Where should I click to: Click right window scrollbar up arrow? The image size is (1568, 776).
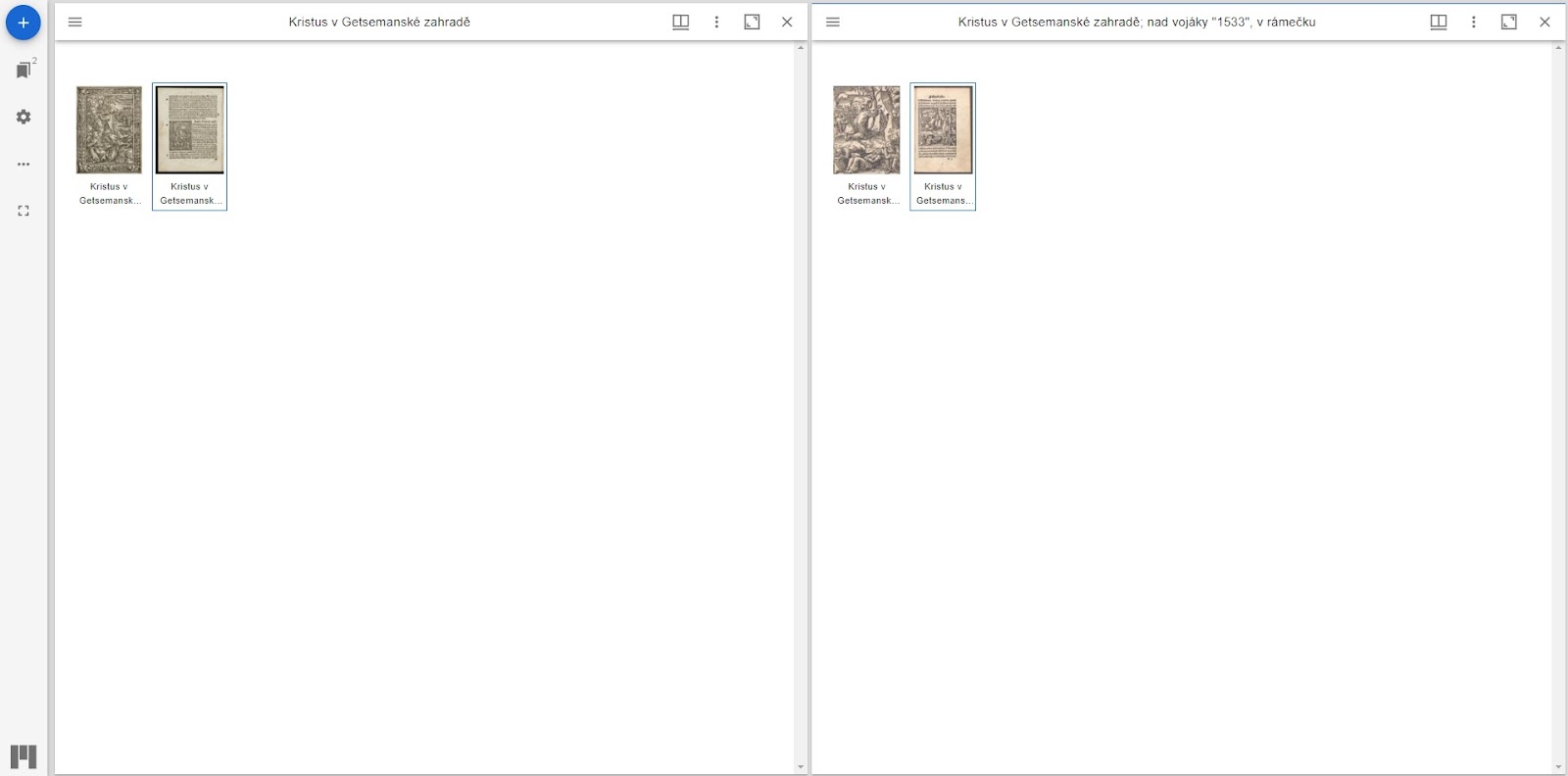tap(1558, 48)
